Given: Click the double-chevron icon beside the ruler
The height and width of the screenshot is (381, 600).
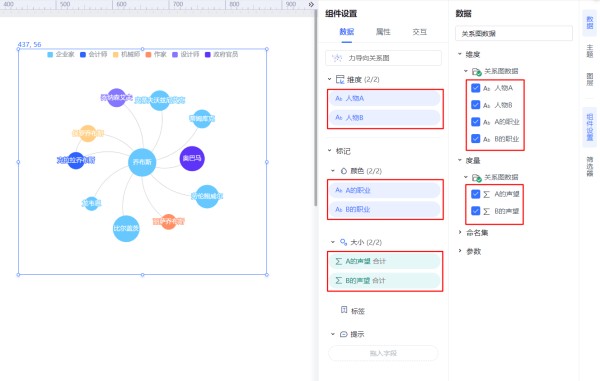Looking at the screenshot, I should click(311, 5).
